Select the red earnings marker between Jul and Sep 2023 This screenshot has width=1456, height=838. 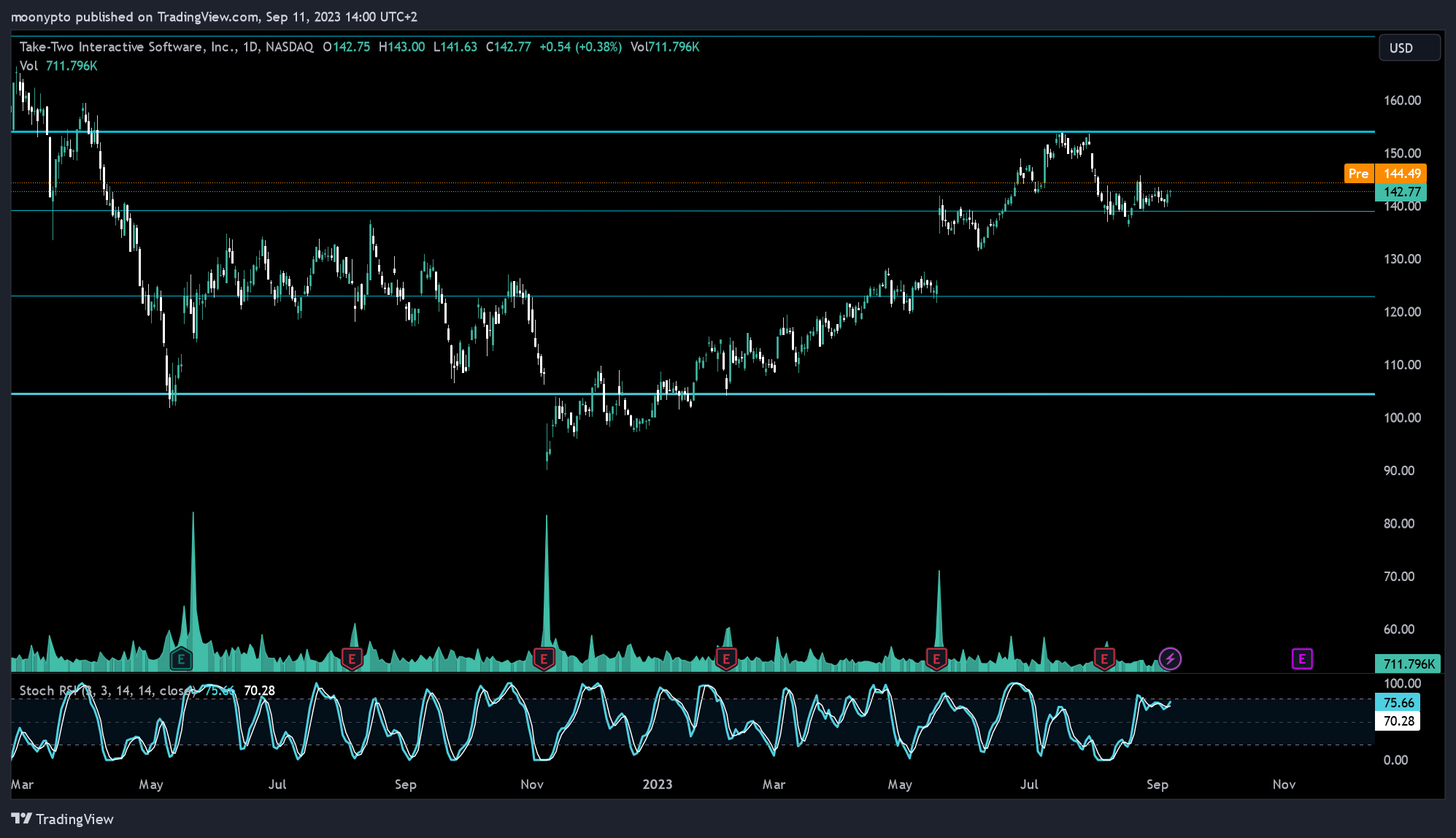point(1104,660)
